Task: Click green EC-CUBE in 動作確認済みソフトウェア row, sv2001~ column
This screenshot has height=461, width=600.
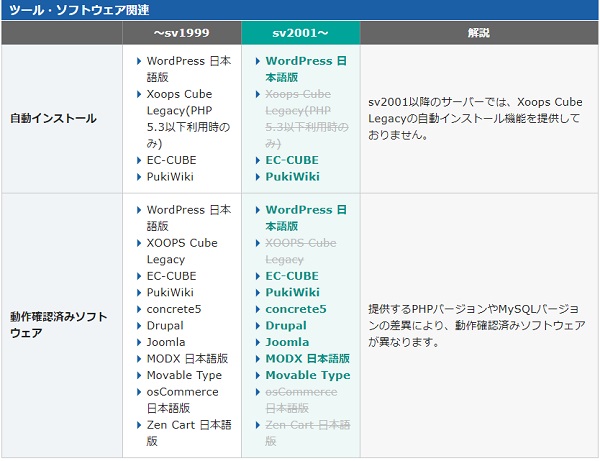Action: (292, 276)
